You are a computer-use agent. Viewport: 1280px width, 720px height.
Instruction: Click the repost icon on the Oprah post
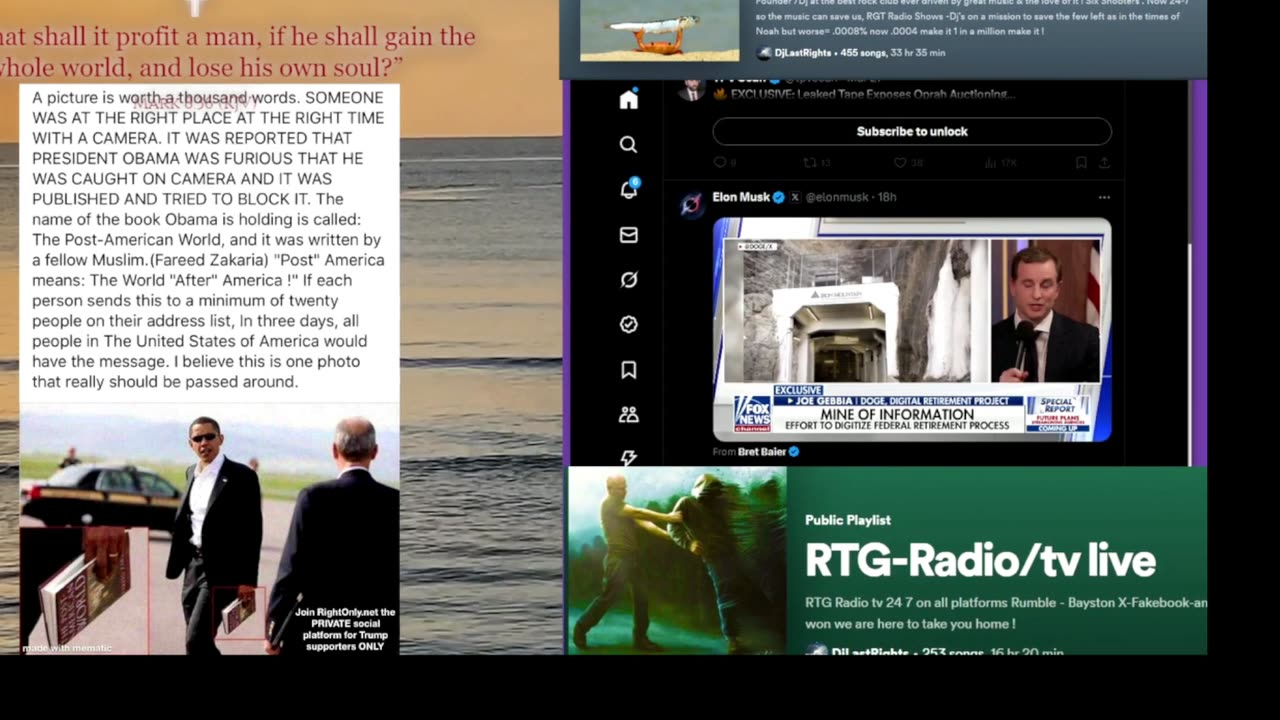810,162
